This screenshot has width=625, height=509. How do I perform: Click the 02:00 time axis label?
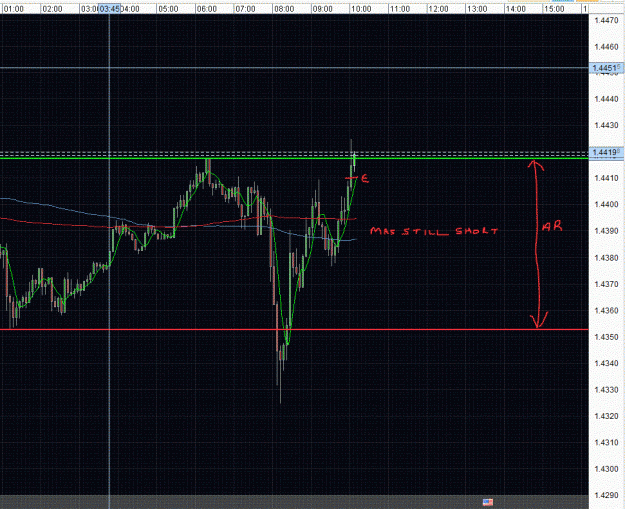[x=52, y=9]
